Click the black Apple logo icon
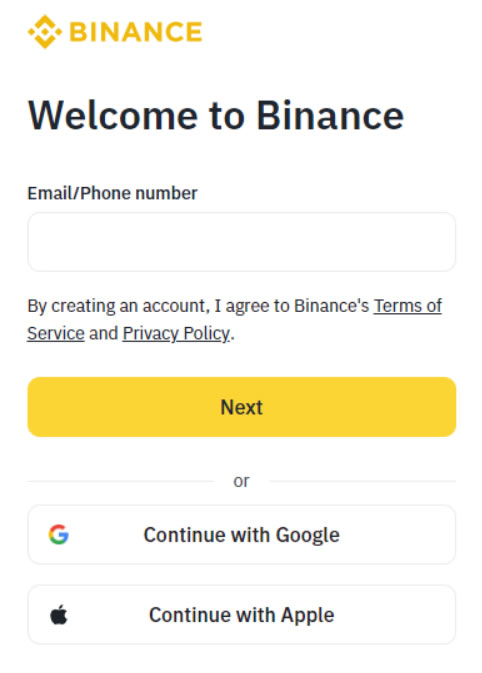 click(x=59, y=614)
